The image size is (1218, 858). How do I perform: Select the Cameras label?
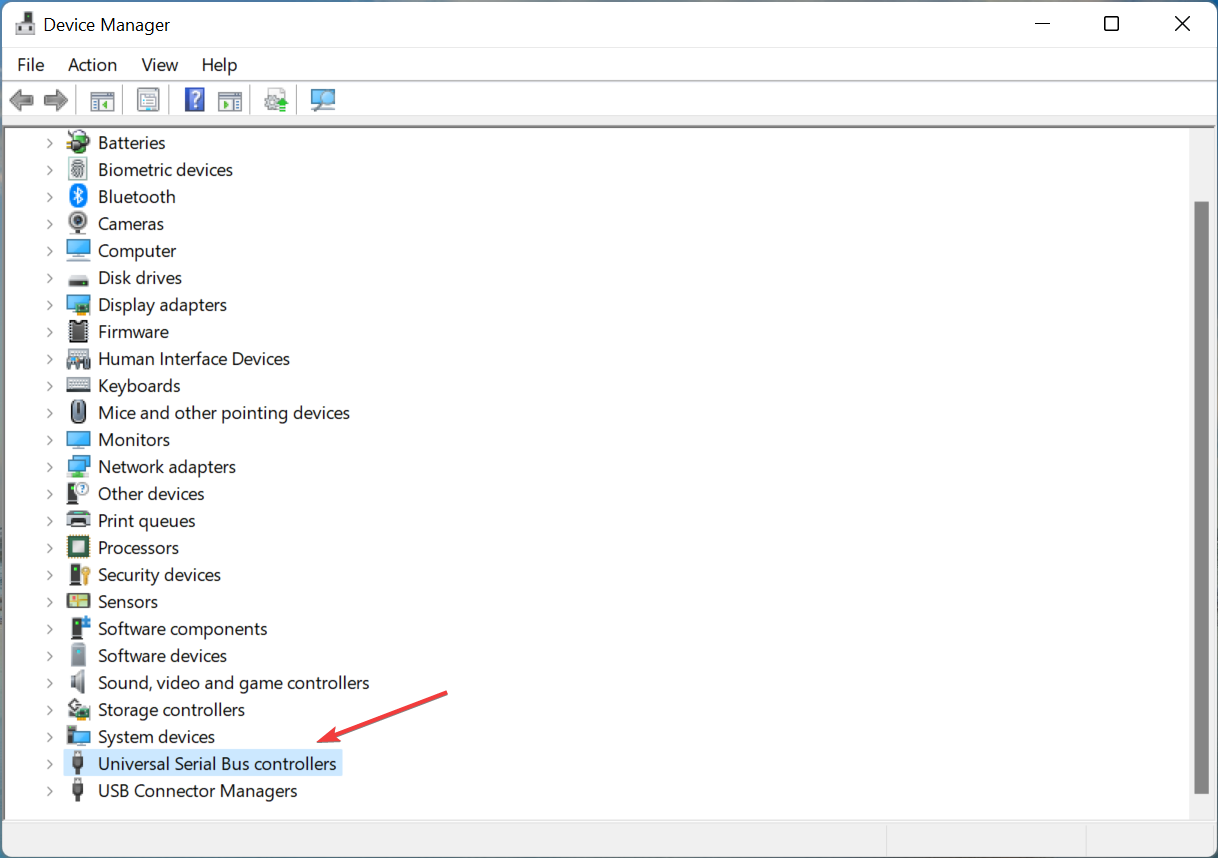tap(131, 224)
